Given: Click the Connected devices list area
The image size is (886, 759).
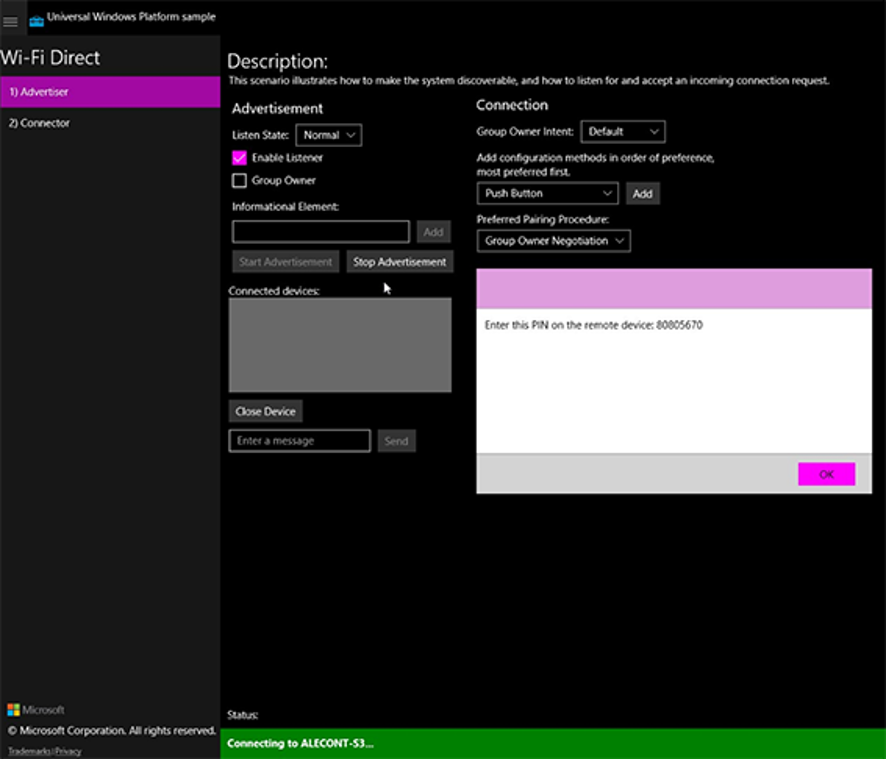Looking at the screenshot, I should pos(339,345).
